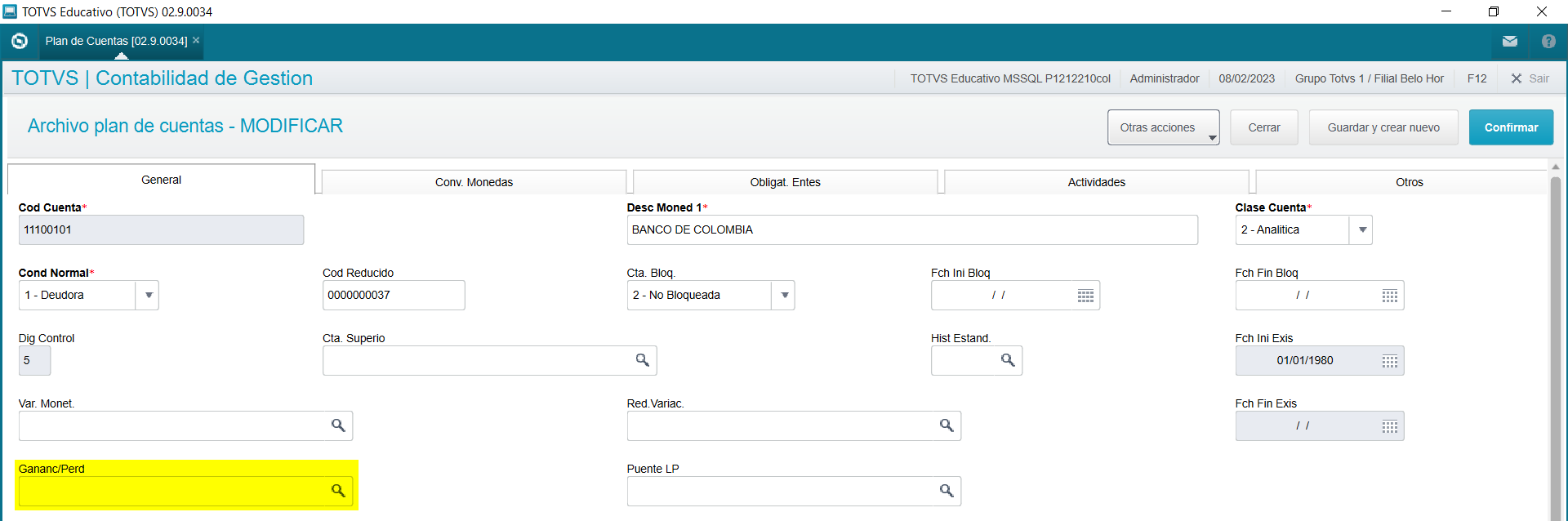The height and width of the screenshot is (521, 1568).
Task: Click the mail envelope icon in header
Action: coord(1509,42)
